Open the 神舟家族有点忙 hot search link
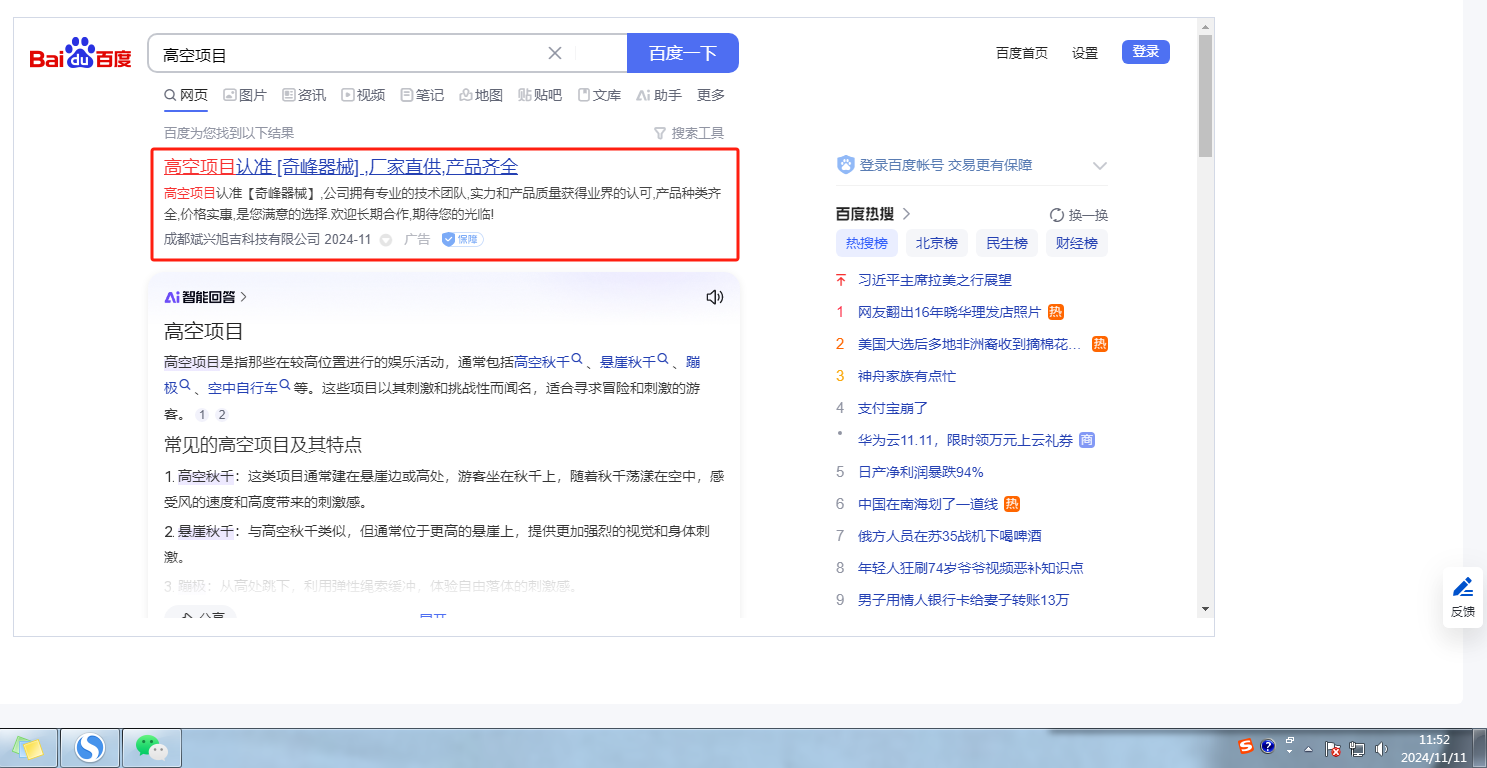This screenshot has width=1487, height=768. pos(907,376)
